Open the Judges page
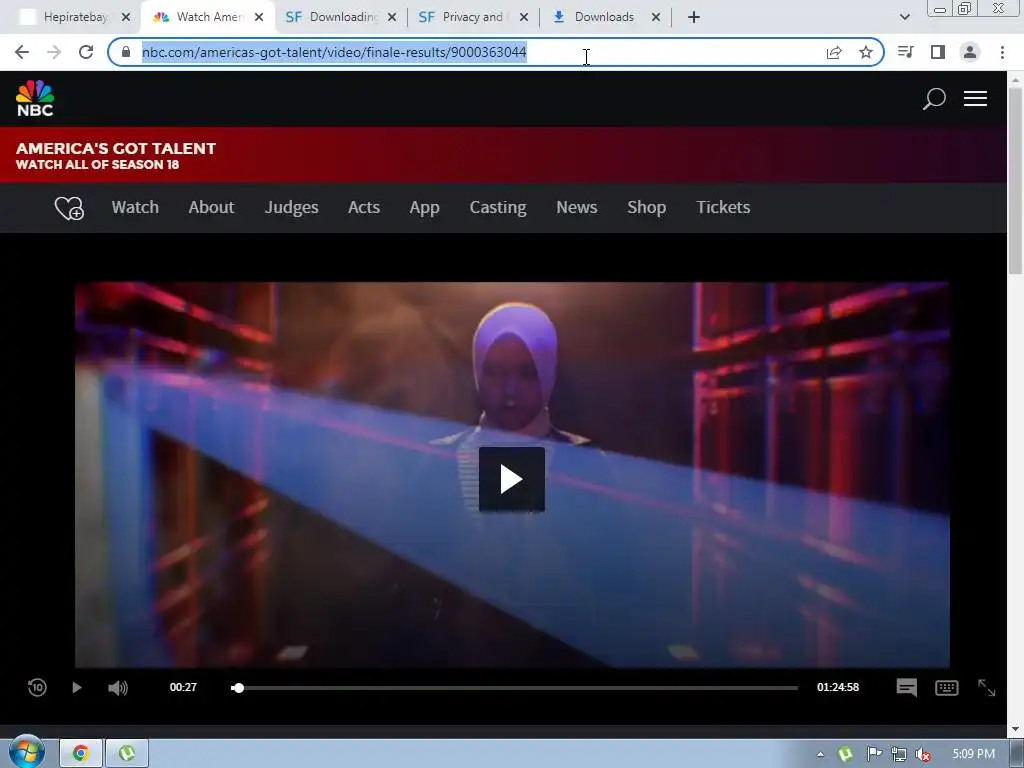The height and width of the screenshot is (768, 1024). (x=291, y=208)
